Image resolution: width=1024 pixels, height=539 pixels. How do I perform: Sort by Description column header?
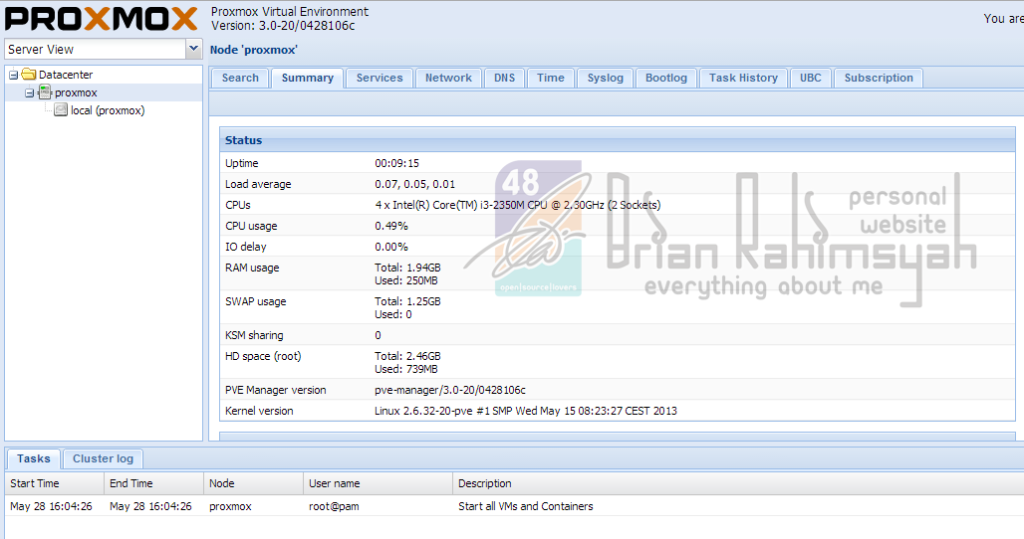click(738, 483)
